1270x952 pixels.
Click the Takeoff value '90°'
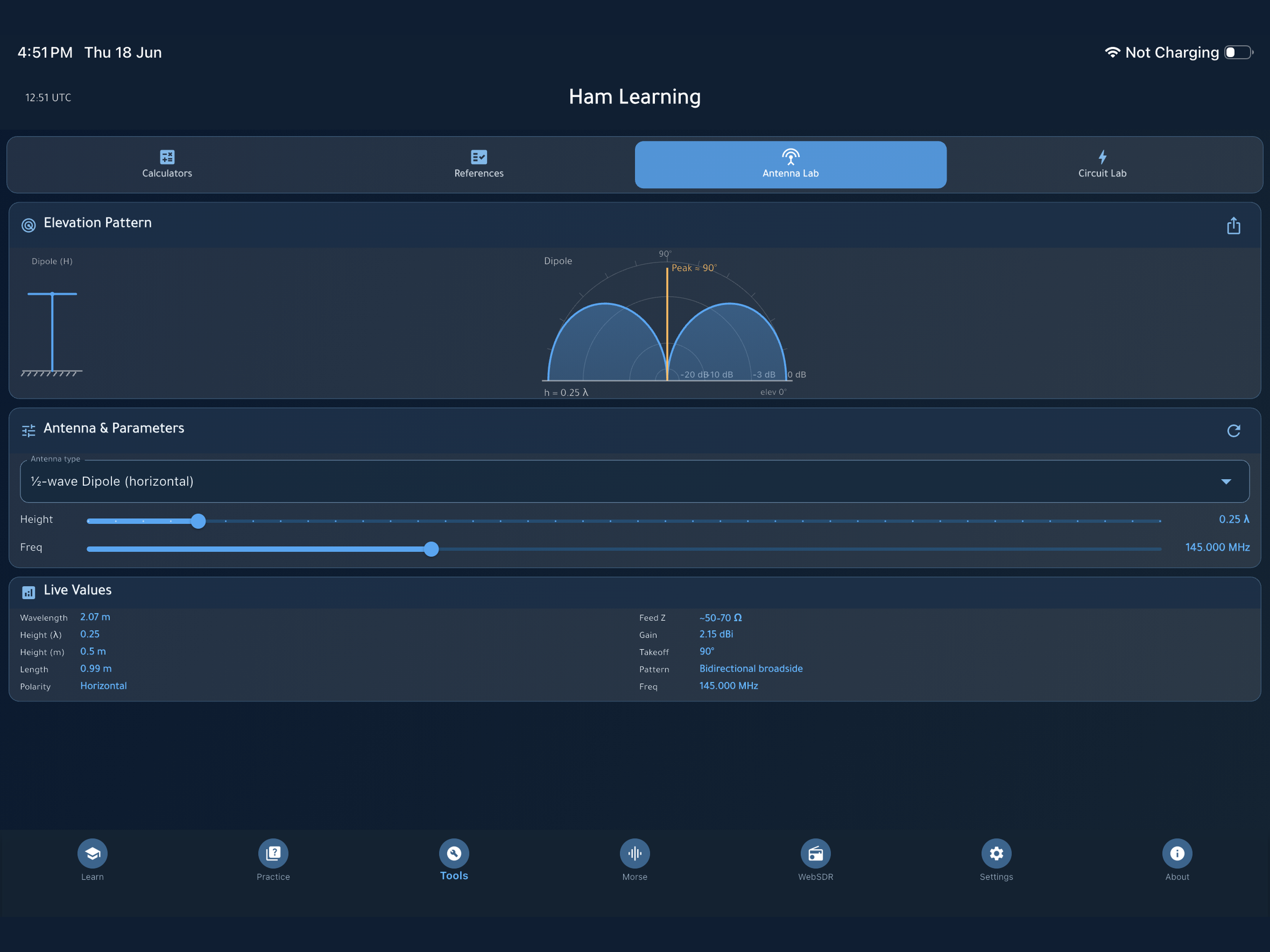tap(707, 651)
